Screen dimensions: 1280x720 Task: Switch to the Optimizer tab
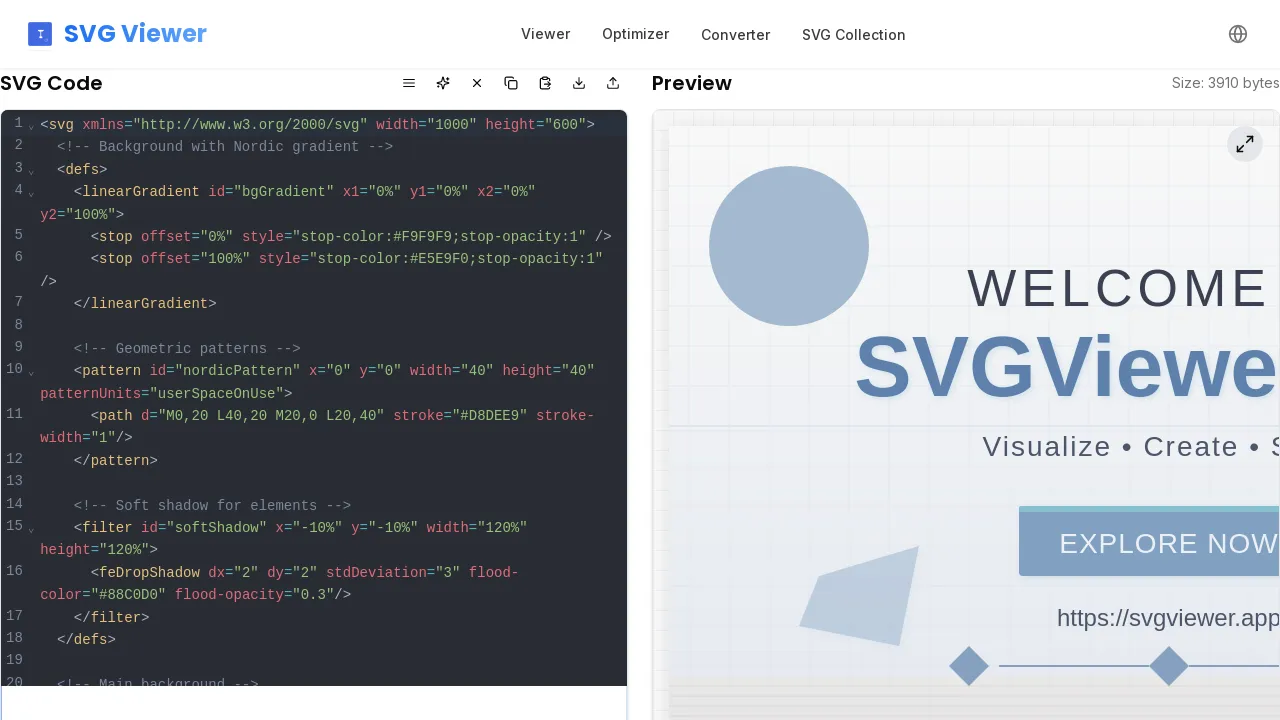coord(636,34)
